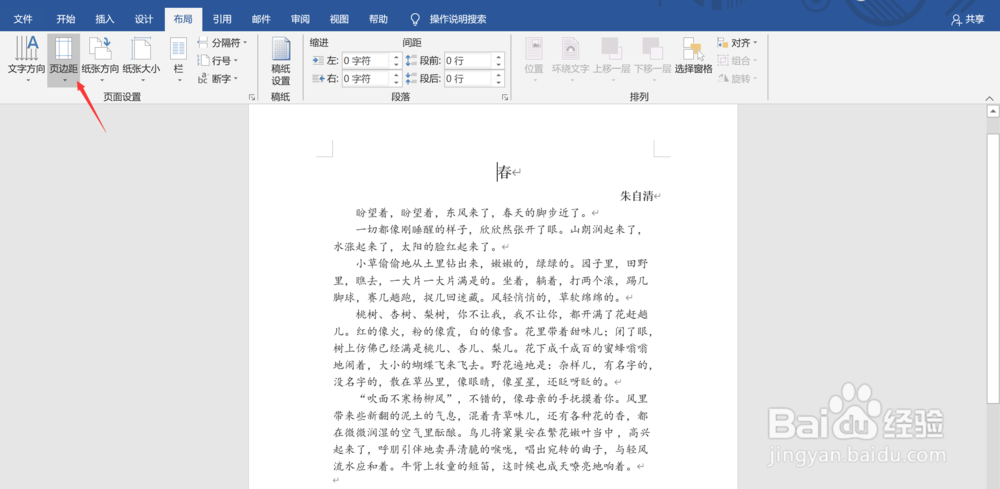Open 稿纸设置 manuscript paper settings
Screen dimensions: 1000x489
pyautogui.click(x=281, y=61)
